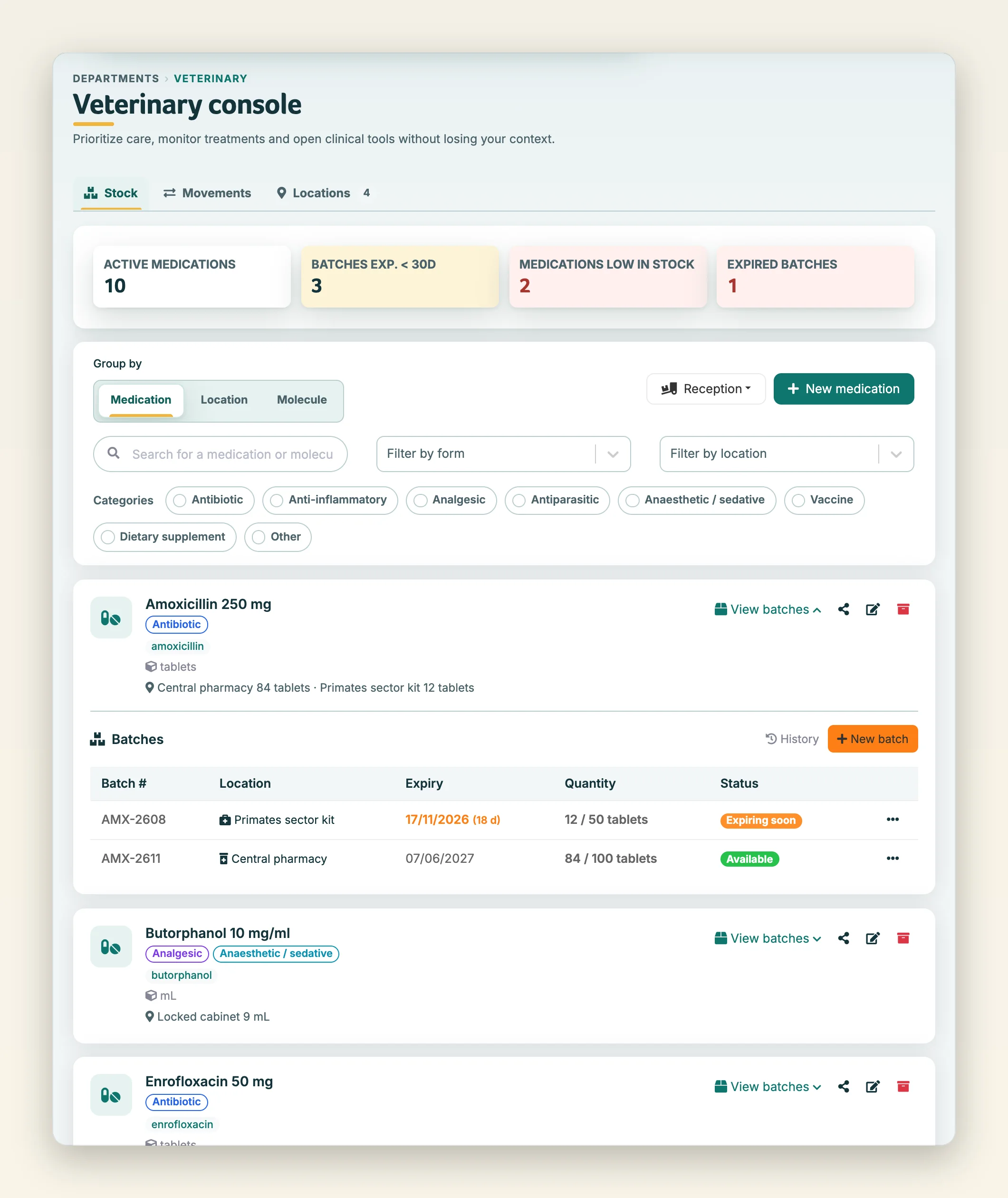
Task: Open the Stock tab
Action: (111, 193)
